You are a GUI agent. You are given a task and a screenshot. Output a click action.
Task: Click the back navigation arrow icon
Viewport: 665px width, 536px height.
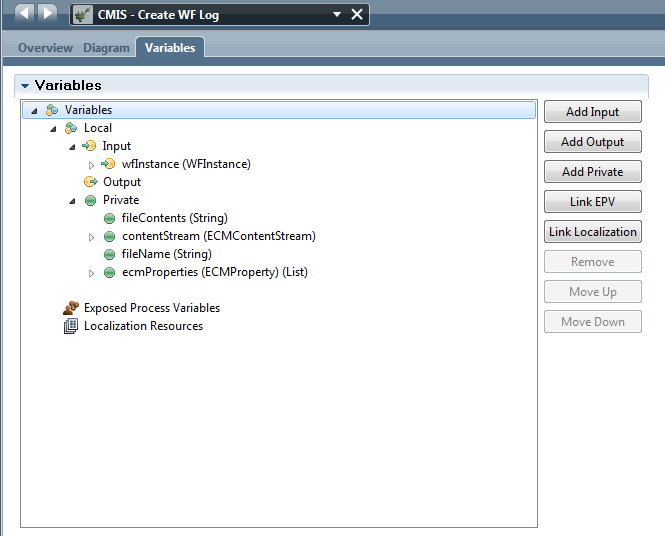pos(25,13)
